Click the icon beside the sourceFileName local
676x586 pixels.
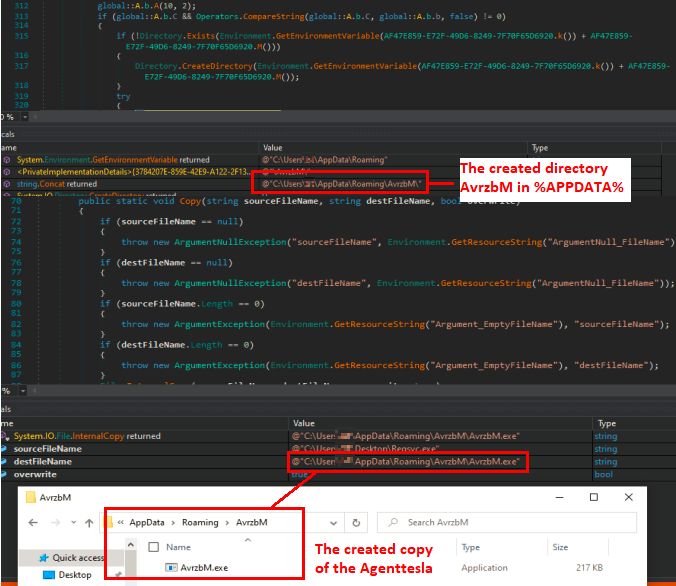4,449
